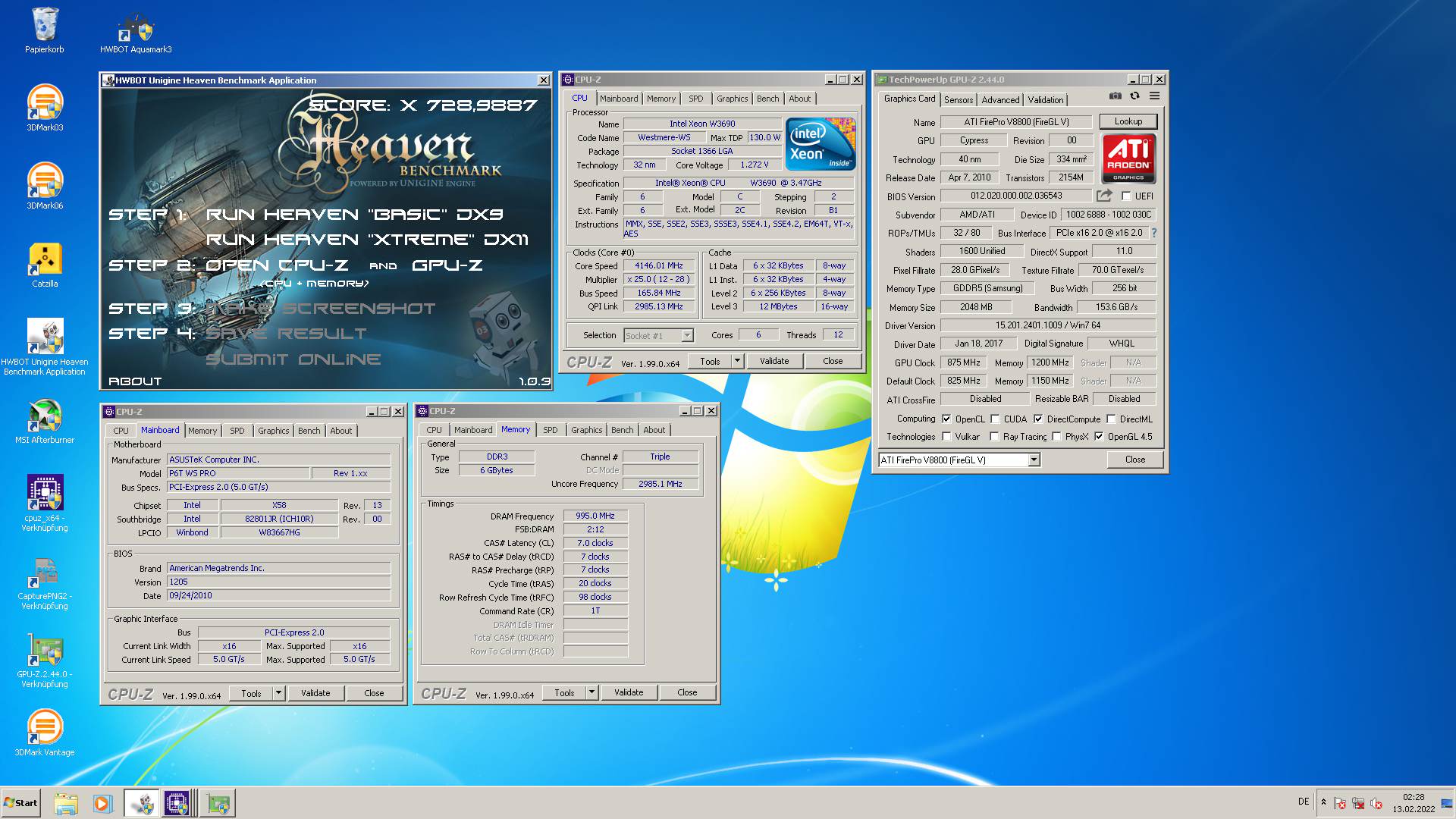This screenshot has width=1456, height=819.
Task: Toggle the DirectML checkbox in GPU-Z
Action: coord(1111,419)
